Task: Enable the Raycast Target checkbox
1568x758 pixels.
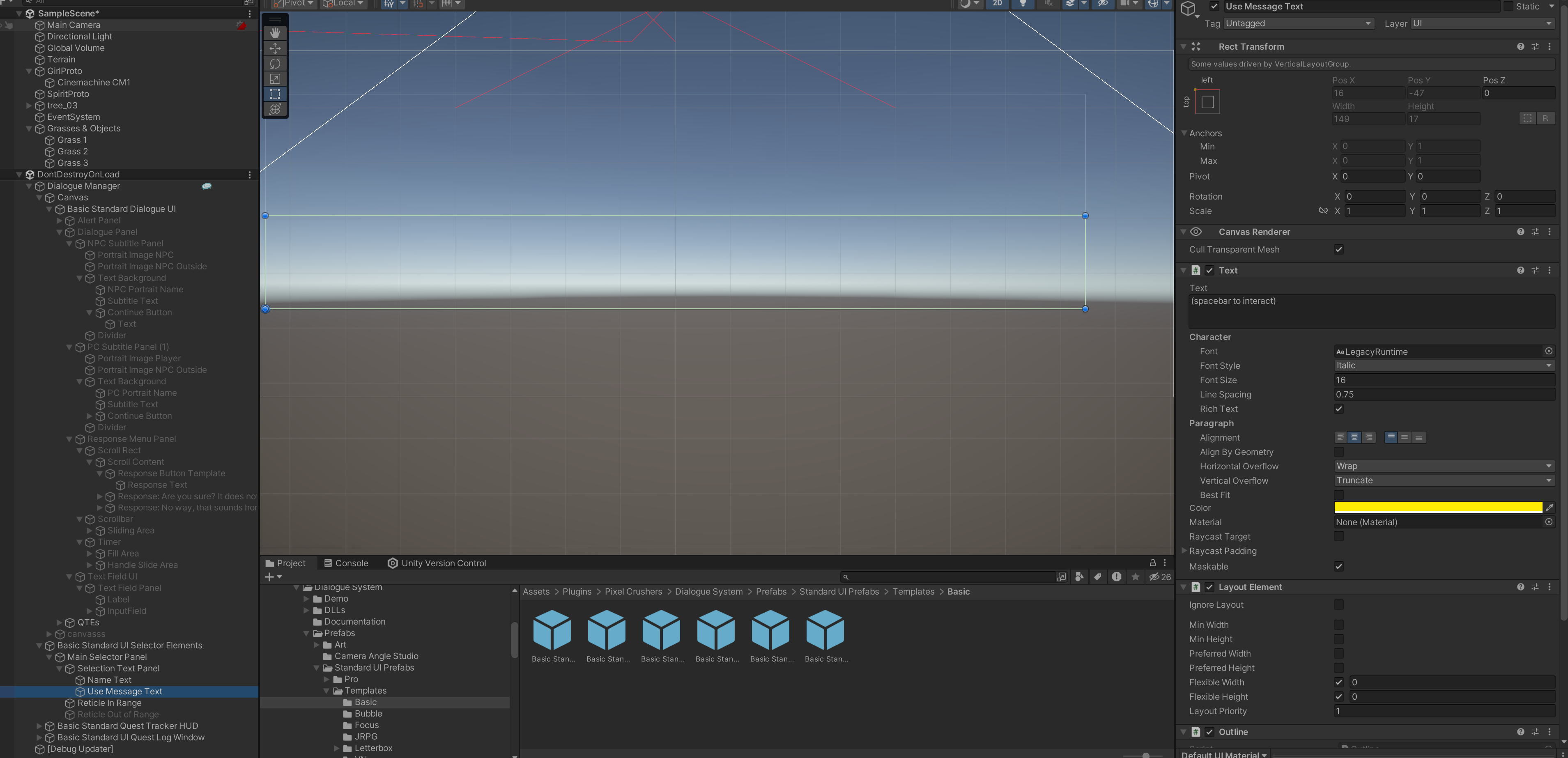Action: pos(1338,536)
